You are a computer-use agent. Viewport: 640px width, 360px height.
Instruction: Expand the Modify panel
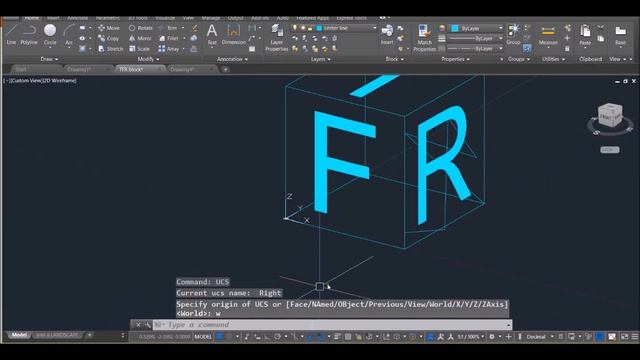[x=148, y=59]
